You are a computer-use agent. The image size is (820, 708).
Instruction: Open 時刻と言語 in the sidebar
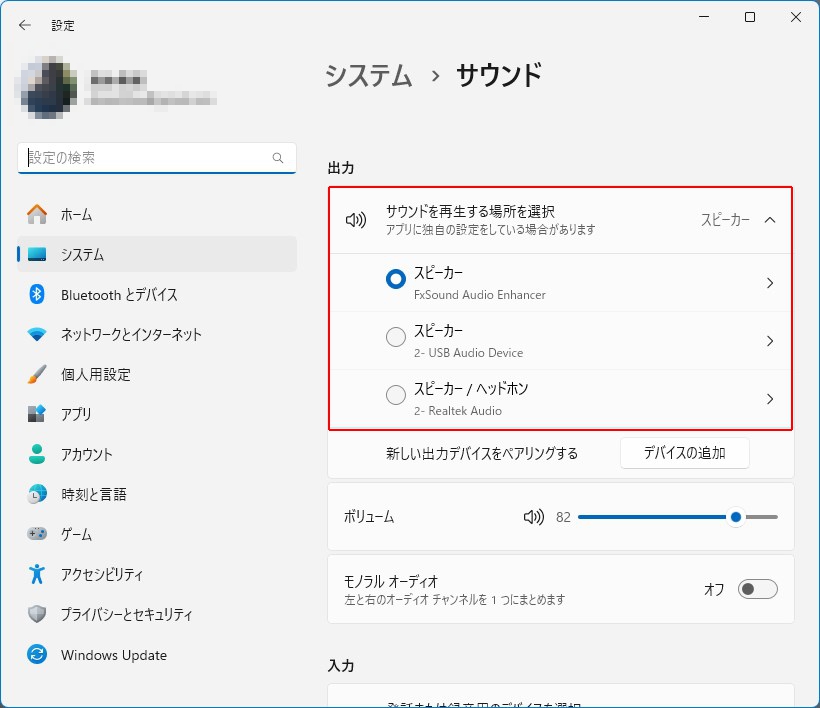pyautogui.click(x=93, y=494)
